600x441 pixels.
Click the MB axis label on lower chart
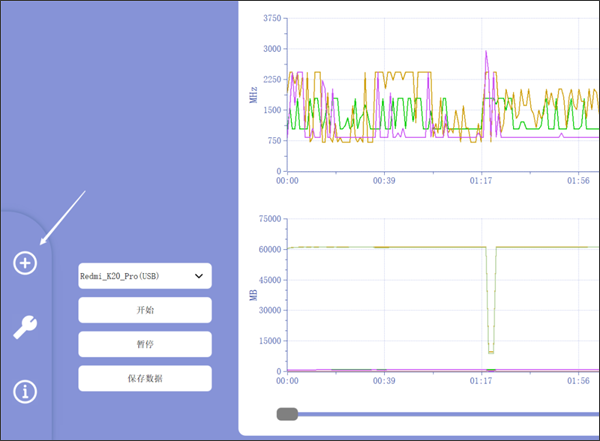pyautogui.click(x=254, y=295)
